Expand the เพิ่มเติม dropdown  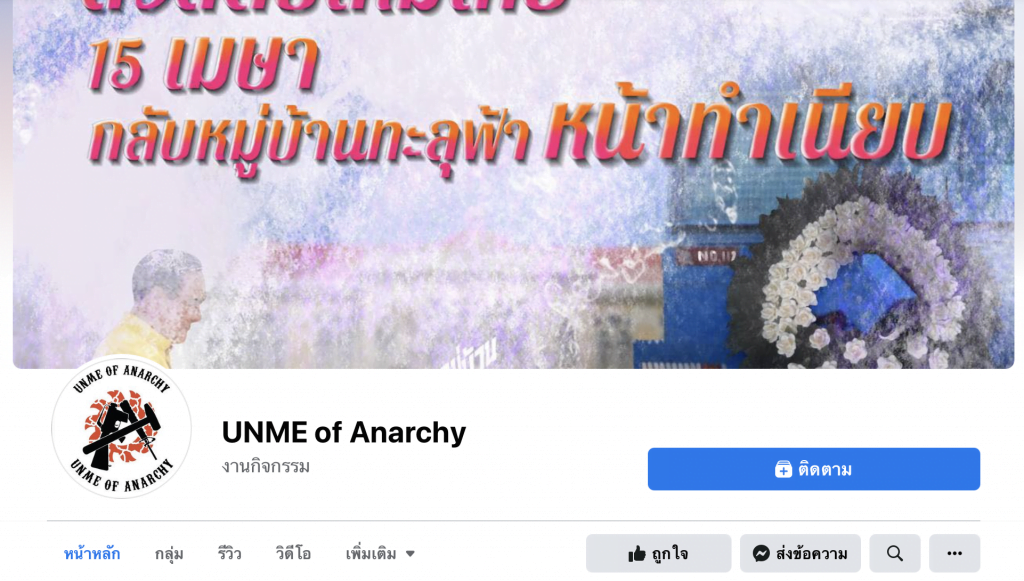(380, 554)
